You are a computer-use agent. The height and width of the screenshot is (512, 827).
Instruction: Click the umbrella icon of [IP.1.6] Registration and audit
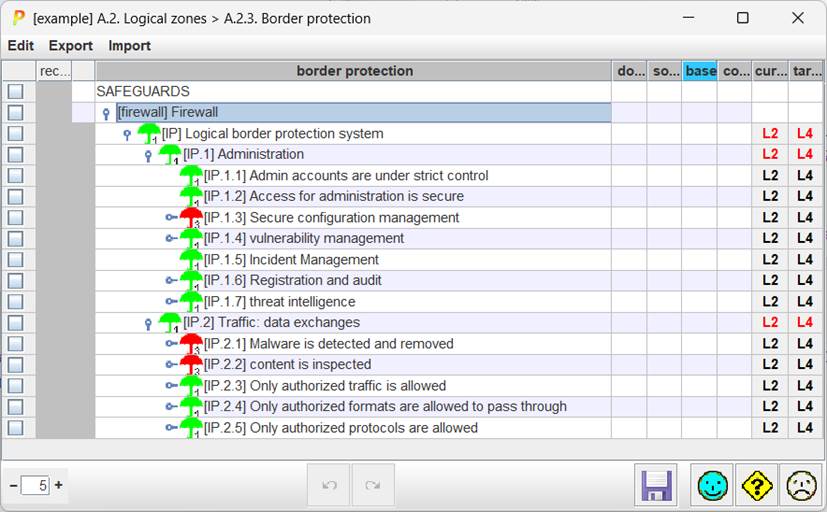pyautogui.click(x=191, y=281)
